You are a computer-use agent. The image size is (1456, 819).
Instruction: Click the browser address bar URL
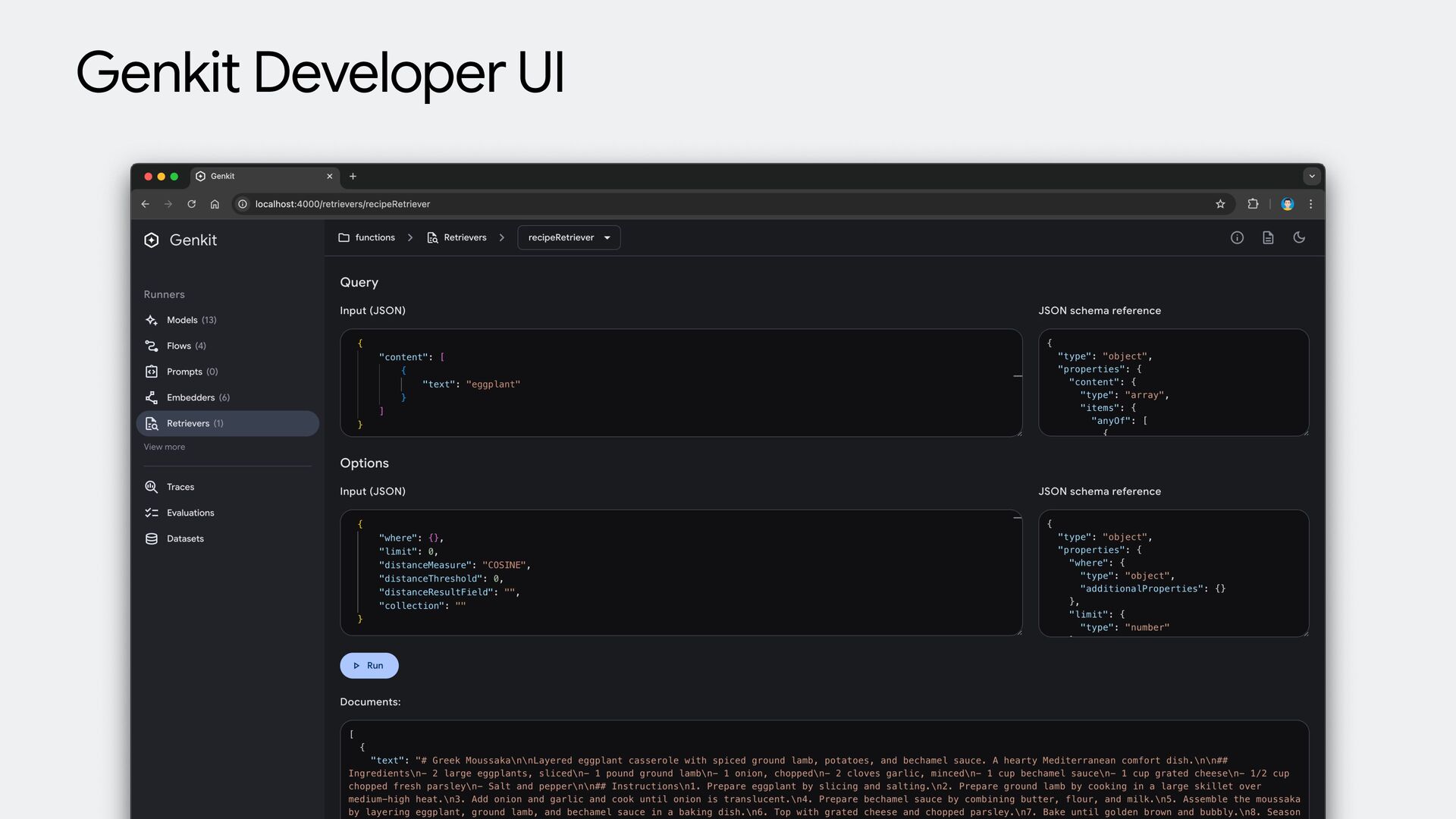[x=343, y=204]
